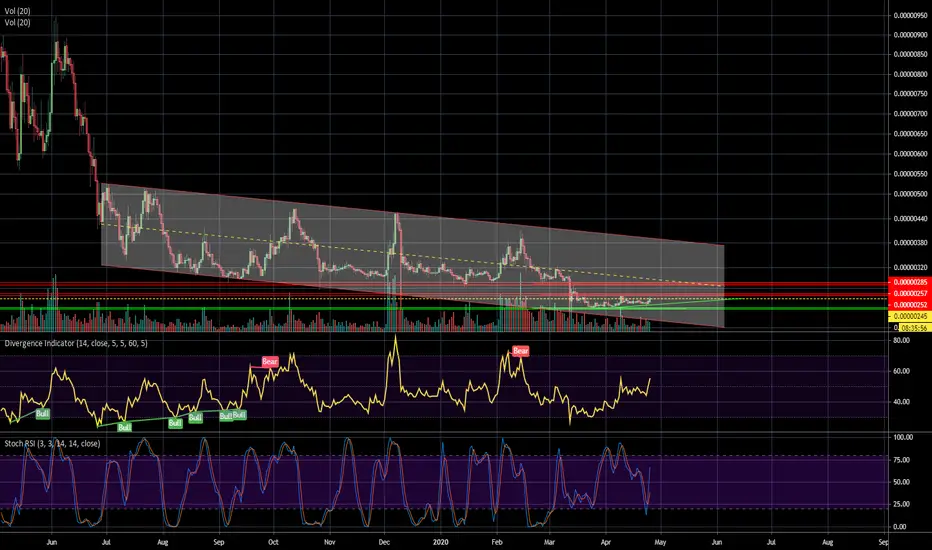Screen dimensions: 932x550
Task: Click the Apr label on time axis
Action: click(x=606, y=542)
